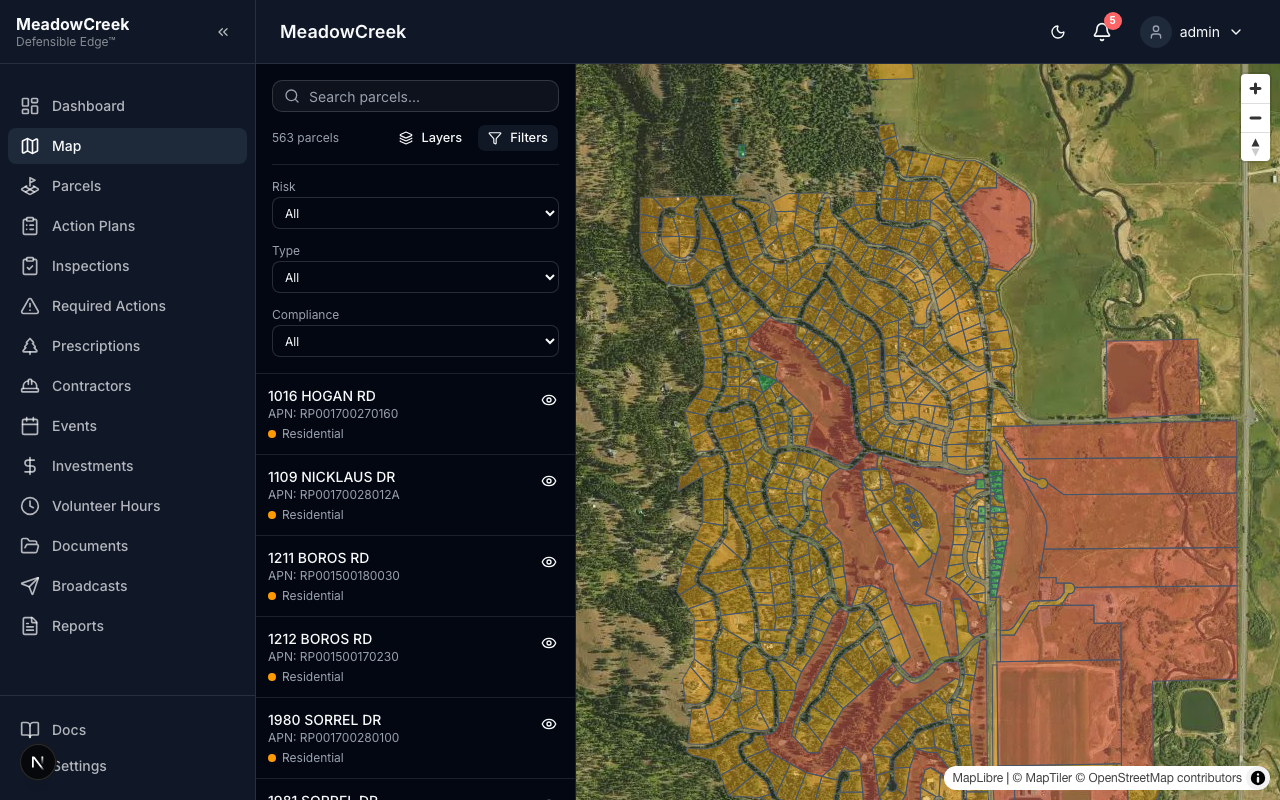Click the MeadowCreek header title
1280x800 pixels.
click(343, 32)
